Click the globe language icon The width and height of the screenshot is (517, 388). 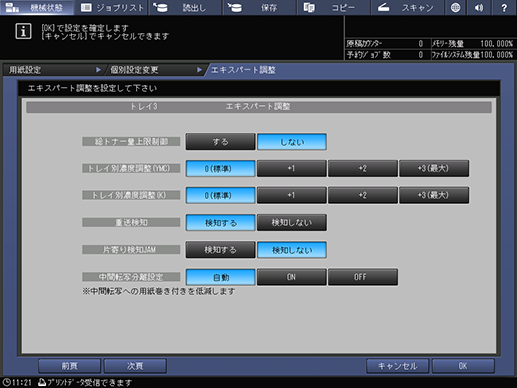pyautogui.click(x=455, y=7)
